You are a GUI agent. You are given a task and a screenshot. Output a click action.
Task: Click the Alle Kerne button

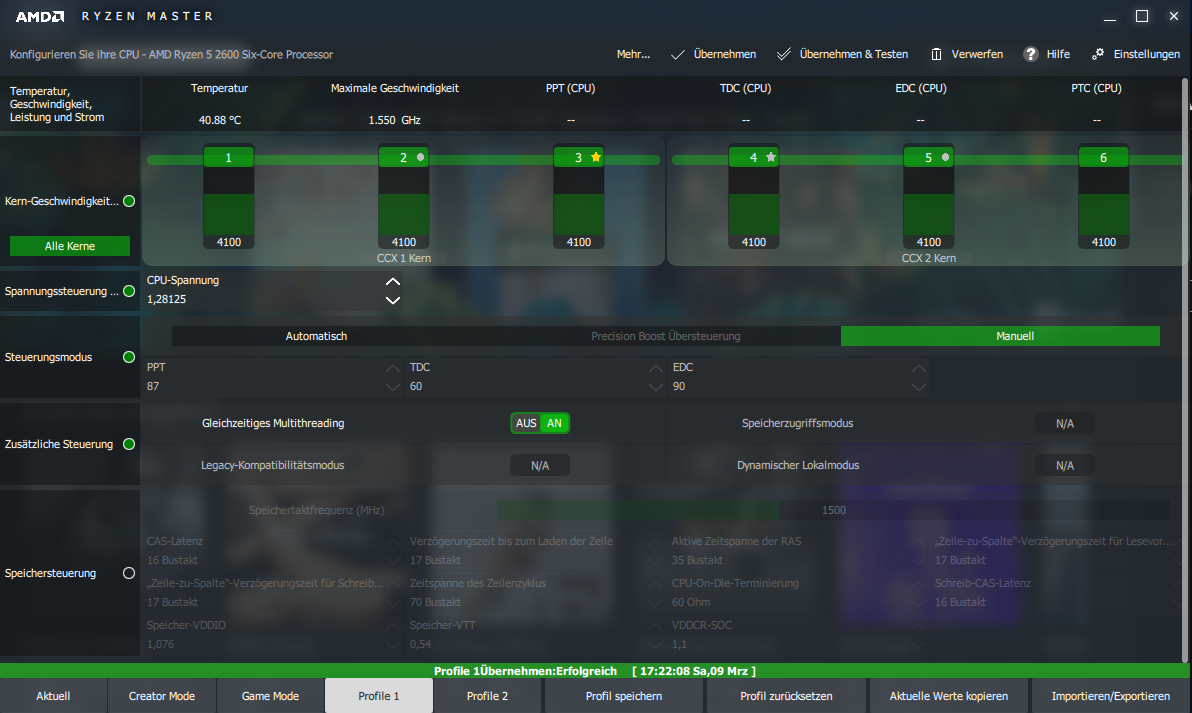point(70,246)
